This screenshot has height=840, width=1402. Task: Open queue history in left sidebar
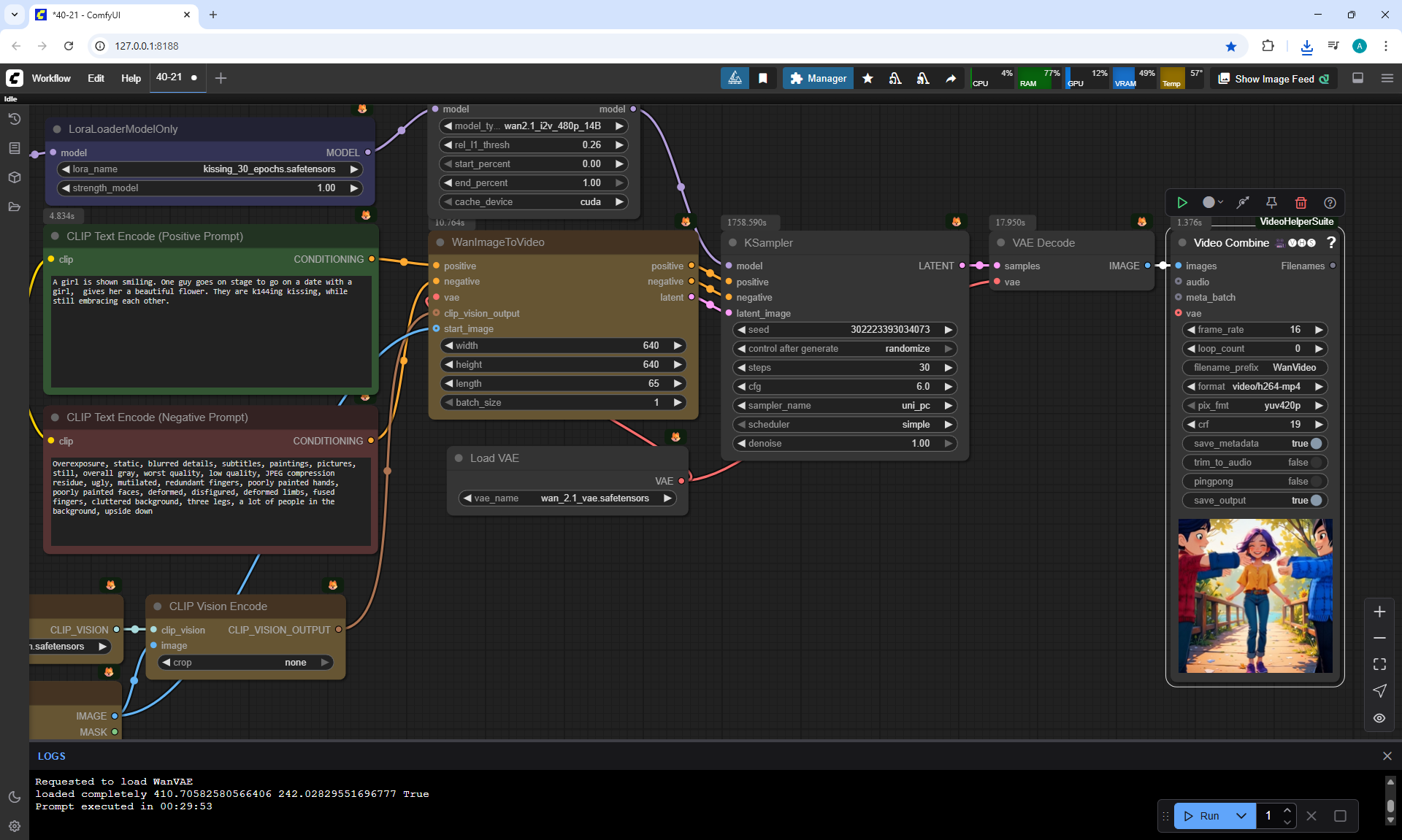point(15,119)
